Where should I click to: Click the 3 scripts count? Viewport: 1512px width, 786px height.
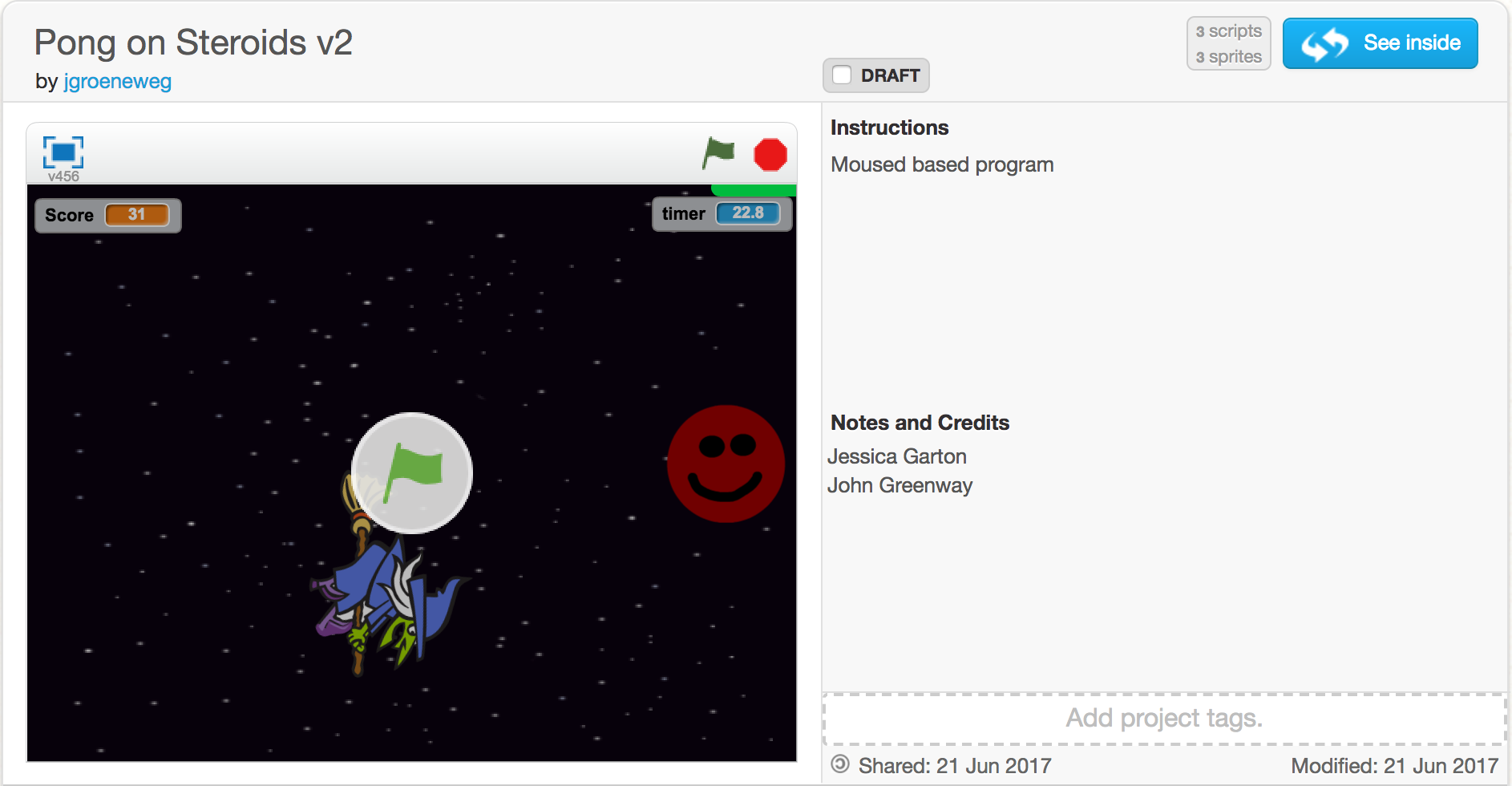click(x=1228, y=31)
